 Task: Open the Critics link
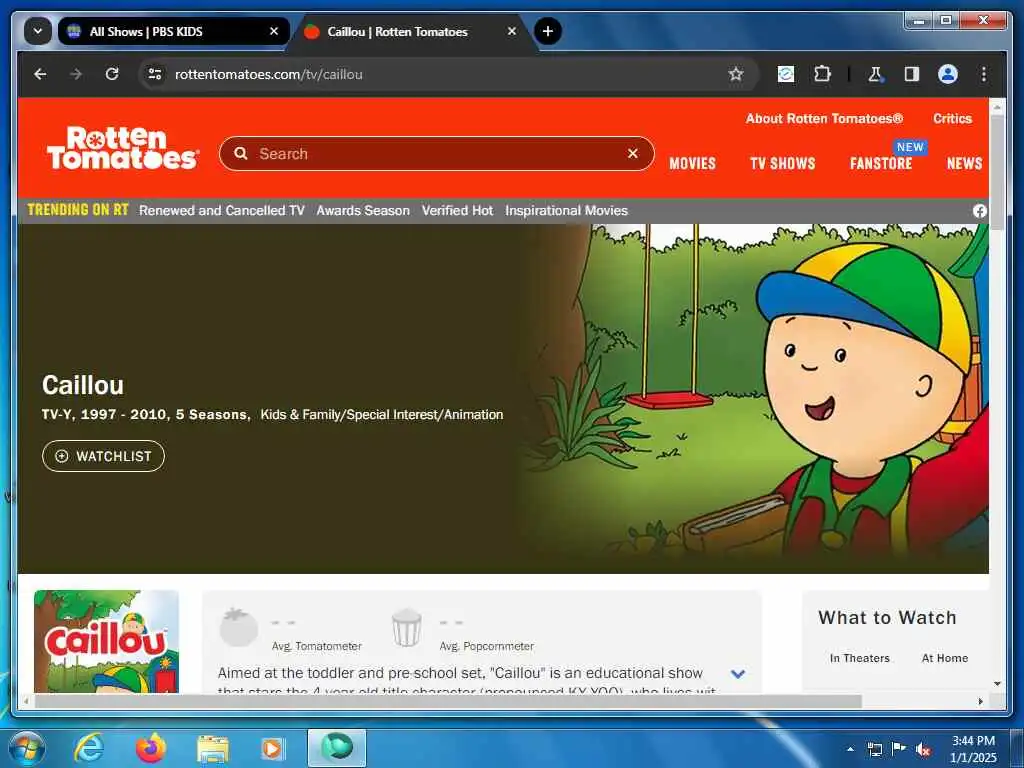click(x=952, y=118)
